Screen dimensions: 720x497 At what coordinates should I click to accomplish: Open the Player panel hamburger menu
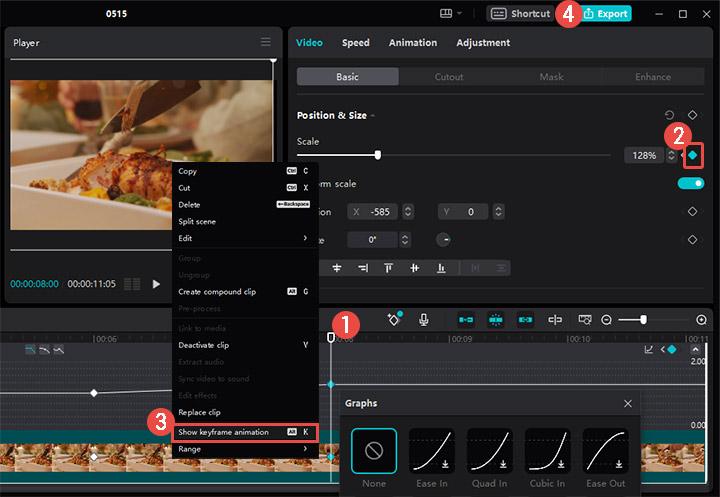[x=266, y=42]
